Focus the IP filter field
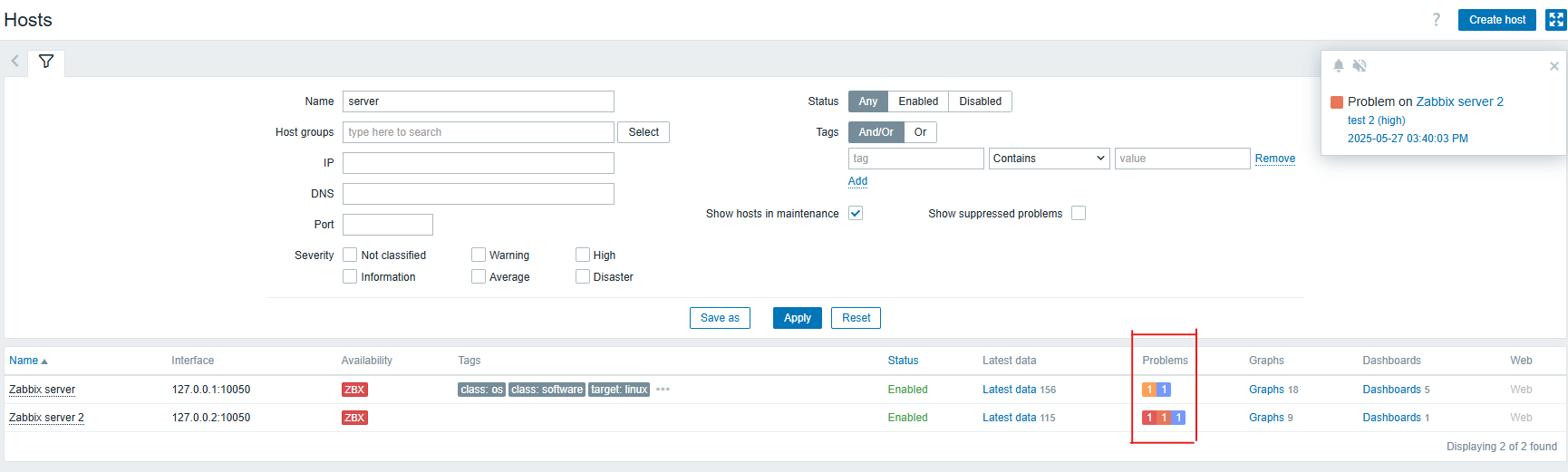1568x472 pixels. pyautogui.click(x=479, y=163)
